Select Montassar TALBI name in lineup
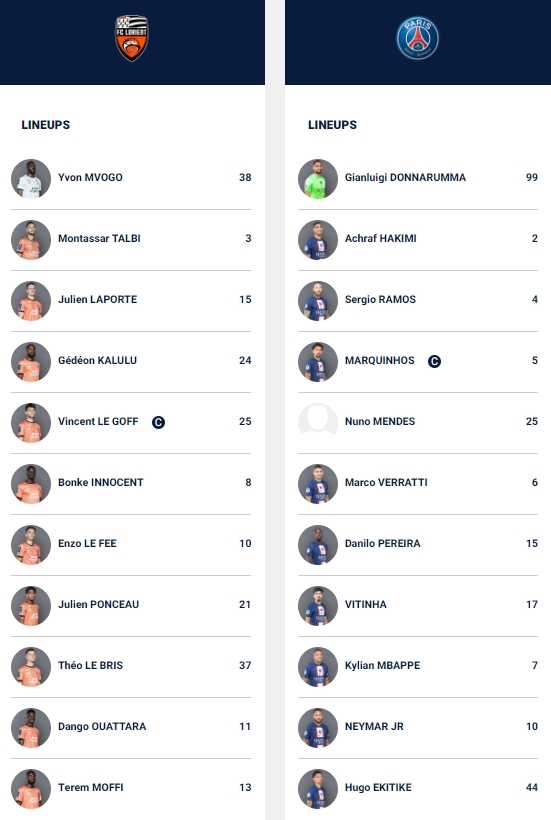Image resolution: width=551 pixels, height=820 pixels. tap(99, 238)
